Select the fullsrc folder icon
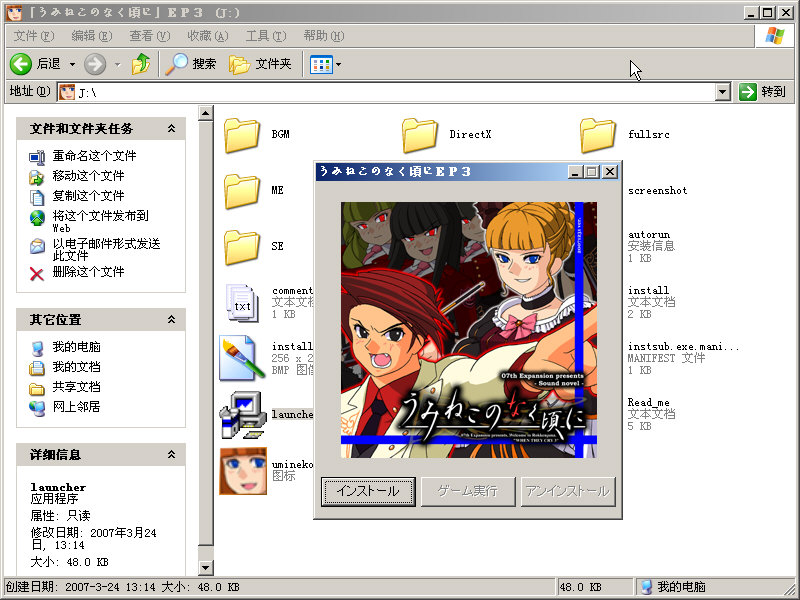The height and width of the screenshot is (600, 800). [597, 135]
